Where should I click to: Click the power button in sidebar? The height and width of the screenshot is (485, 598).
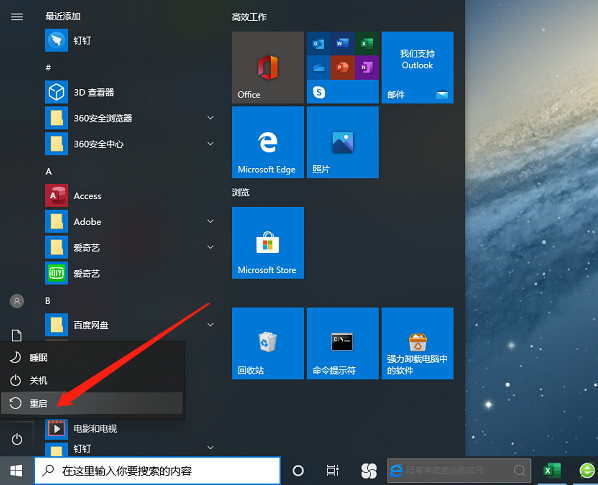tap(17, 439)
